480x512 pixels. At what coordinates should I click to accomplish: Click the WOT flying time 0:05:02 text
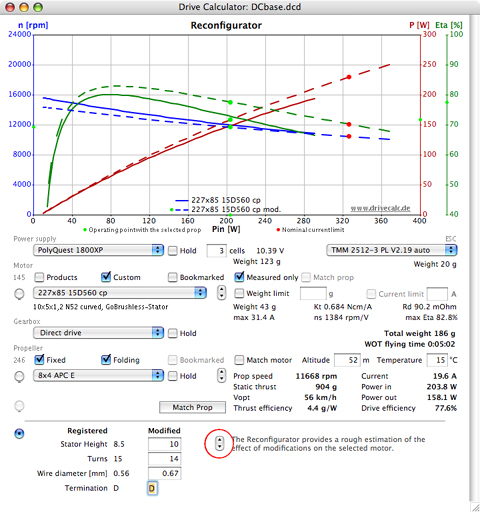click(x=410, y=344)
